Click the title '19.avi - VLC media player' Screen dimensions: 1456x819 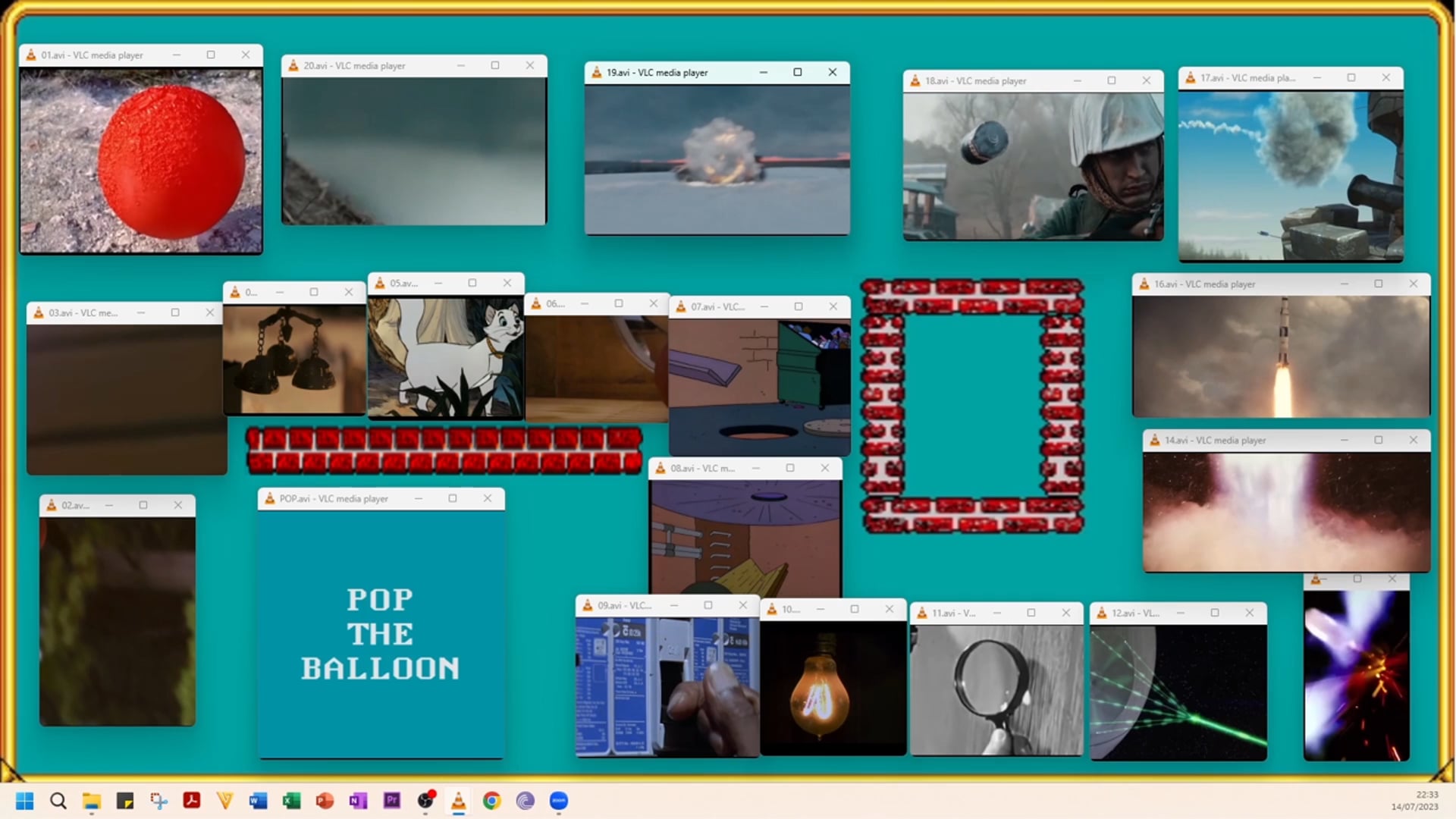(x=657, y=73)
